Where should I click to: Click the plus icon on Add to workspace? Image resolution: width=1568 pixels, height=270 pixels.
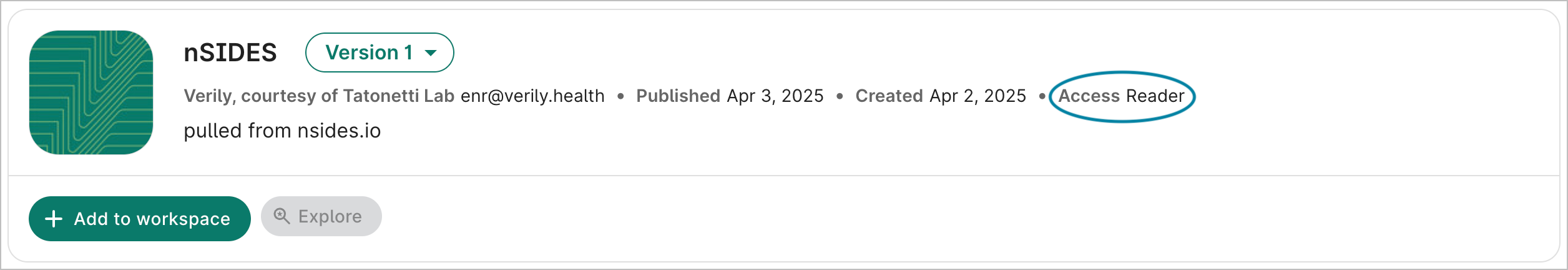(x=54, y=219)
